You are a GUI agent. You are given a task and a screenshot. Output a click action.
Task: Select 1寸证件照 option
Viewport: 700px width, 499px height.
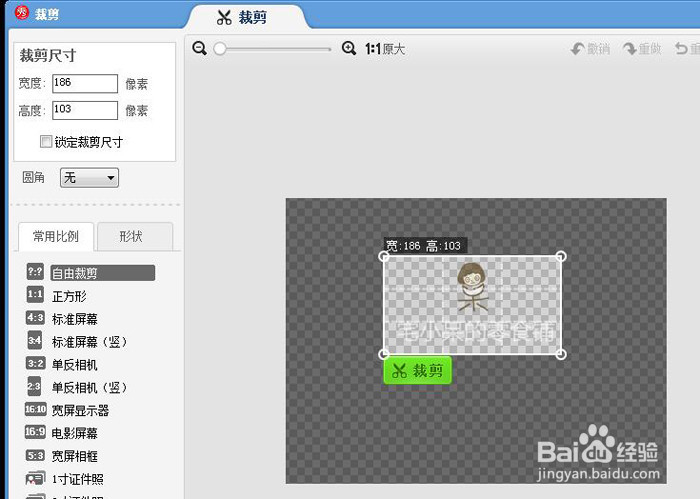[x=78, y=479]
